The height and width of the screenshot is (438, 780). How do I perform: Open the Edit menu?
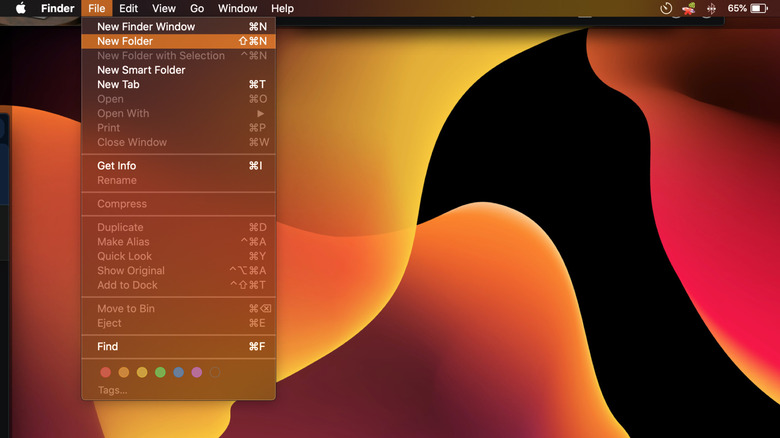pos(128,8)
